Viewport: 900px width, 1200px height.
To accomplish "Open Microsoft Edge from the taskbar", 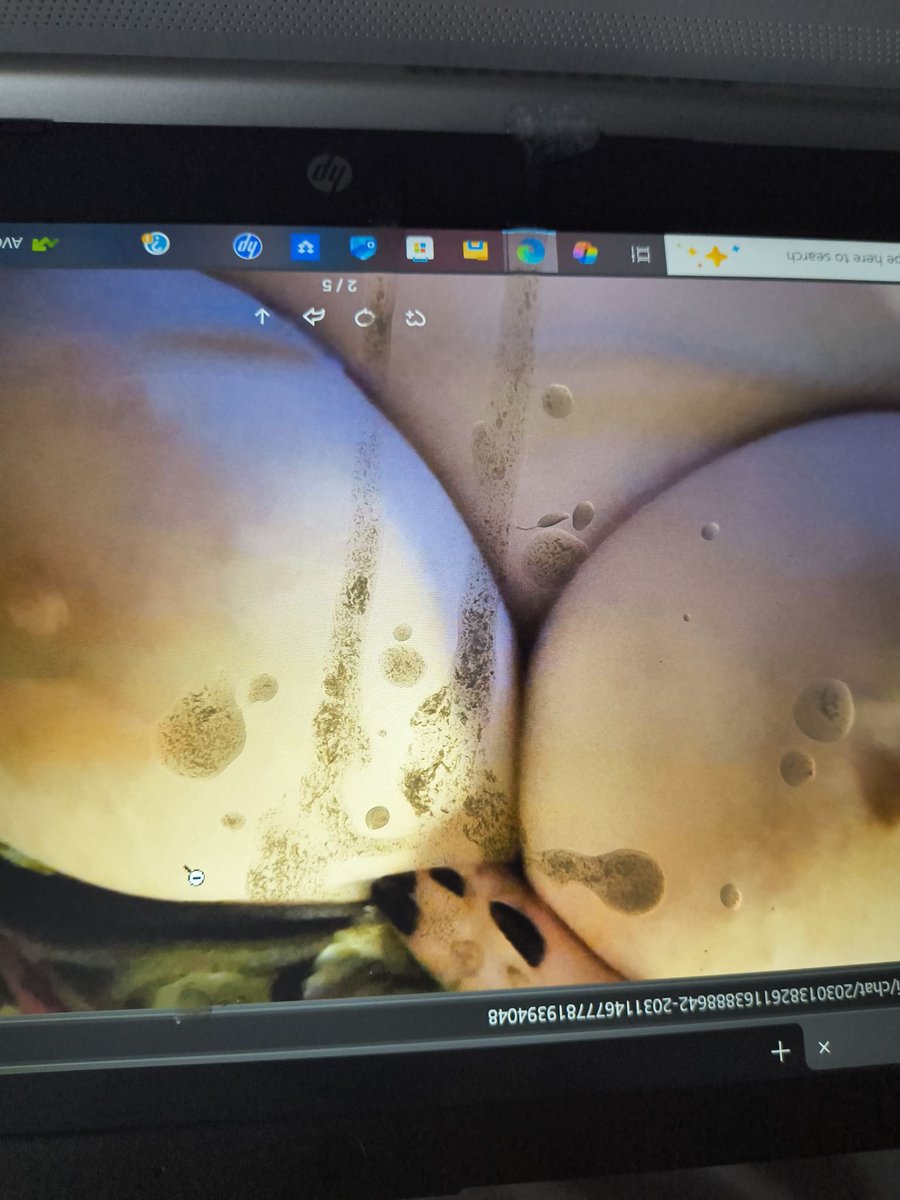I will tap(531, 252).
